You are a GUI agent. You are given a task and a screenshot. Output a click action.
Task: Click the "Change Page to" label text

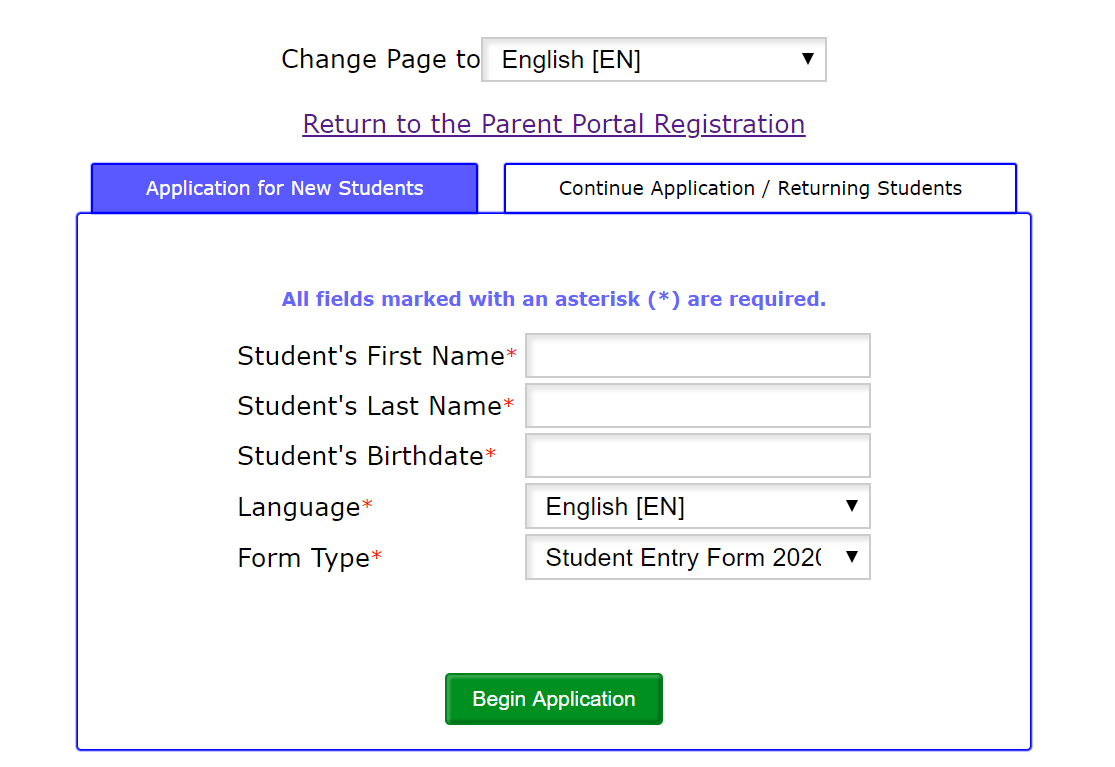380,60
